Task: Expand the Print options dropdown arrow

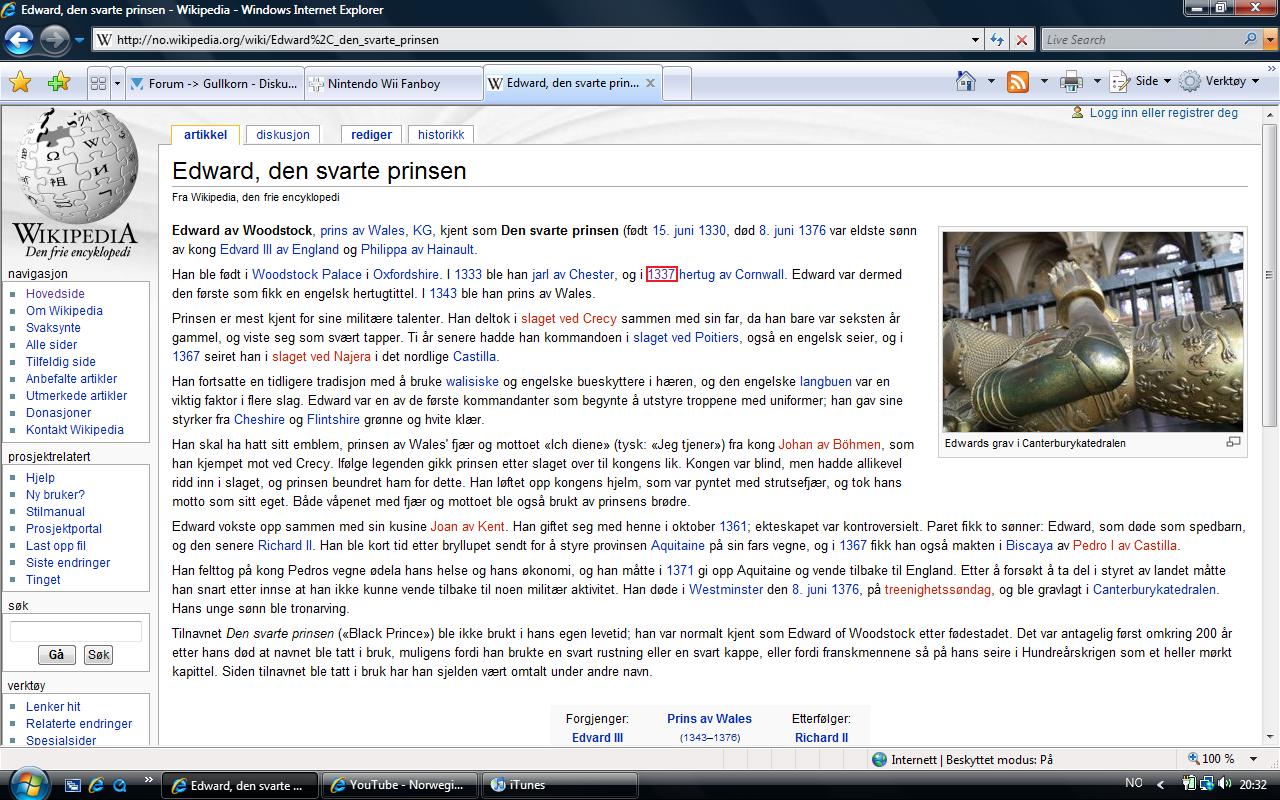Action: [1097, 81]
